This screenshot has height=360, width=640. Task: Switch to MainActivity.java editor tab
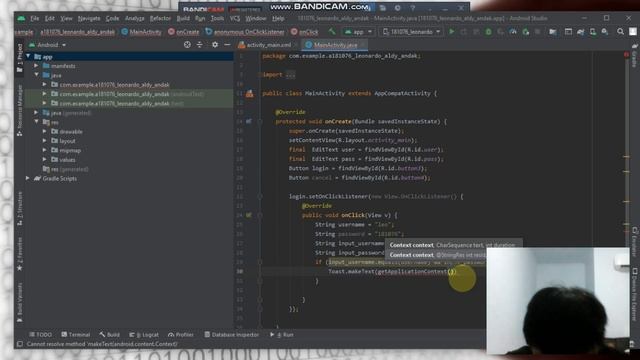336,45
